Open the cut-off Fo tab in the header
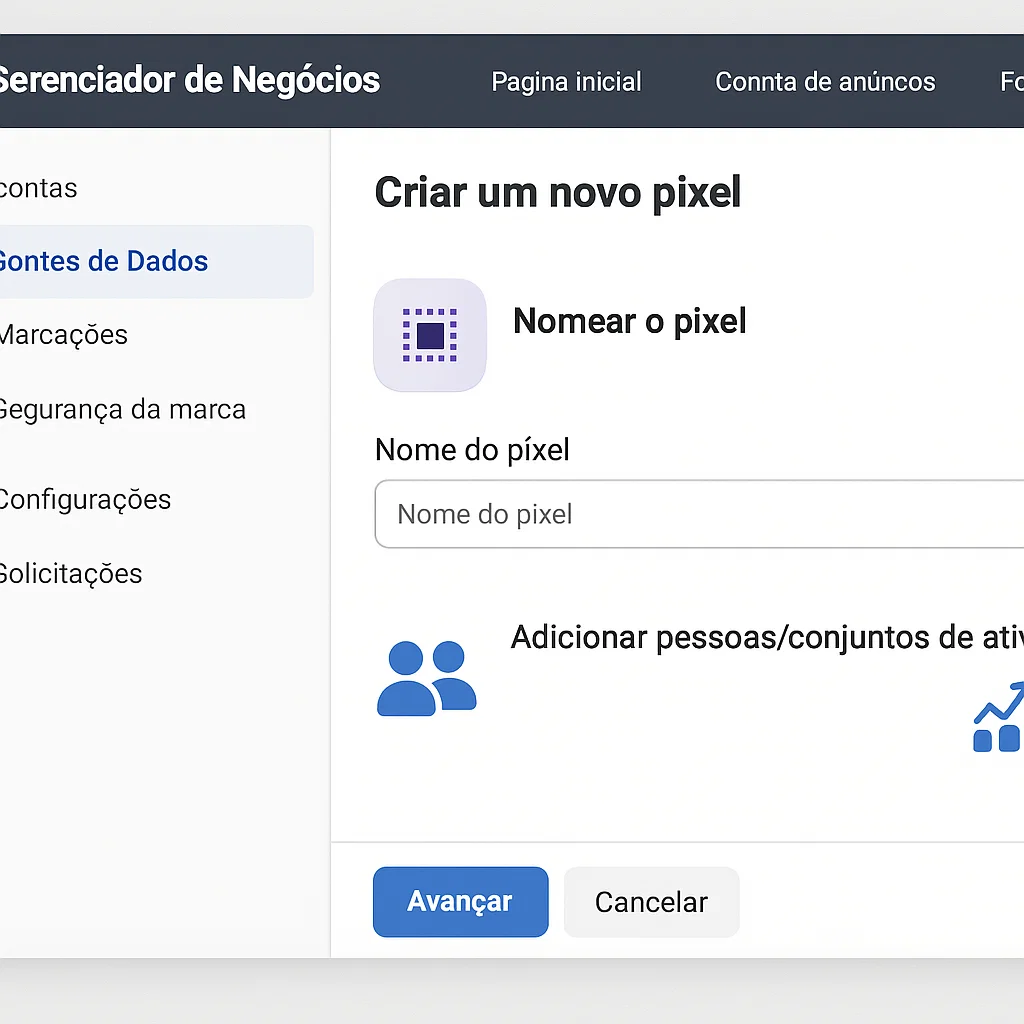Viewport: 1024px width, 1024px height. [1012, 82]
